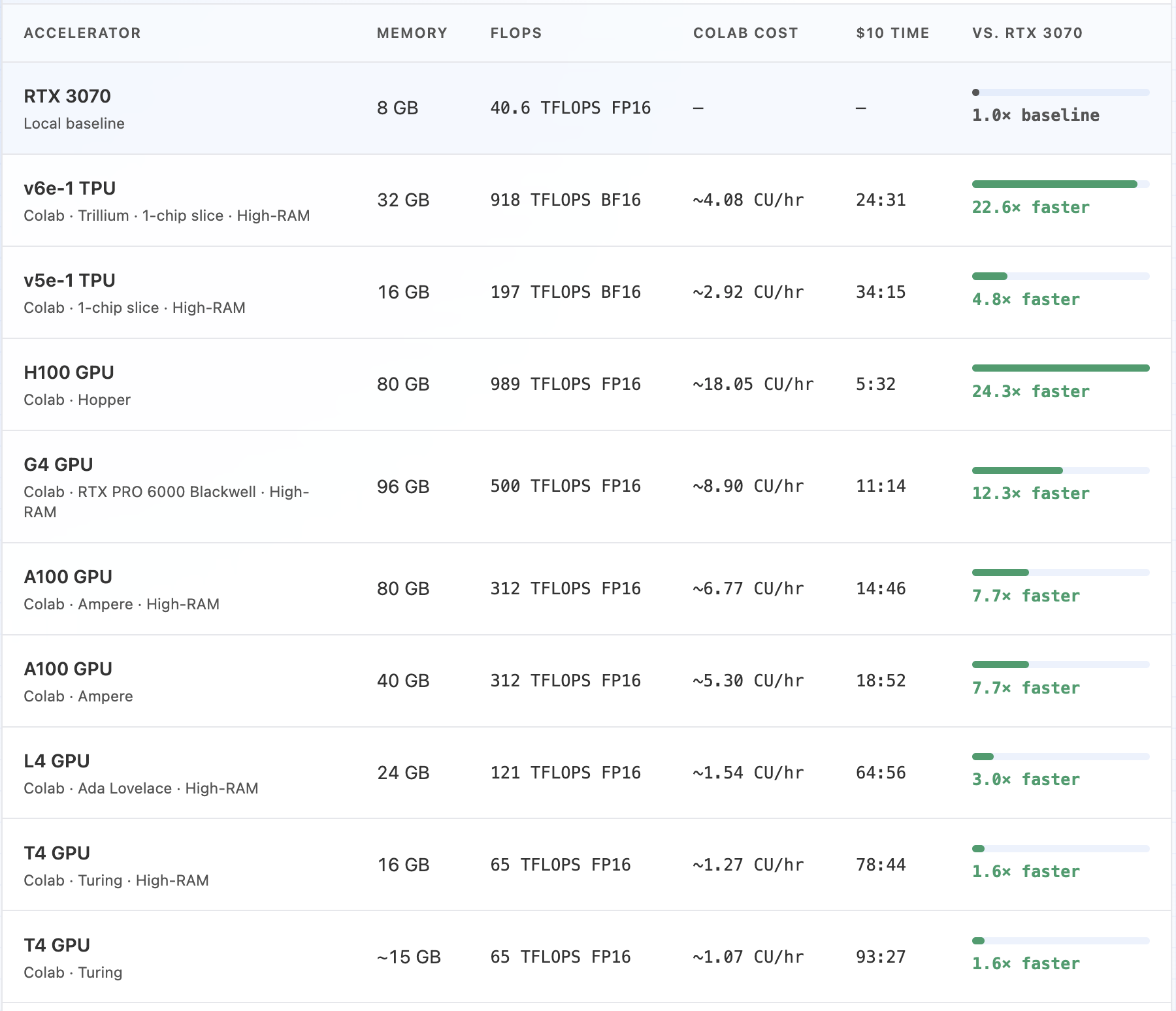The height and width of the screenshot is (1011, 1176).
Task: Click the "~1.07 CU/hr" cost
Action: pyautogui.click(x=748, y=957)
